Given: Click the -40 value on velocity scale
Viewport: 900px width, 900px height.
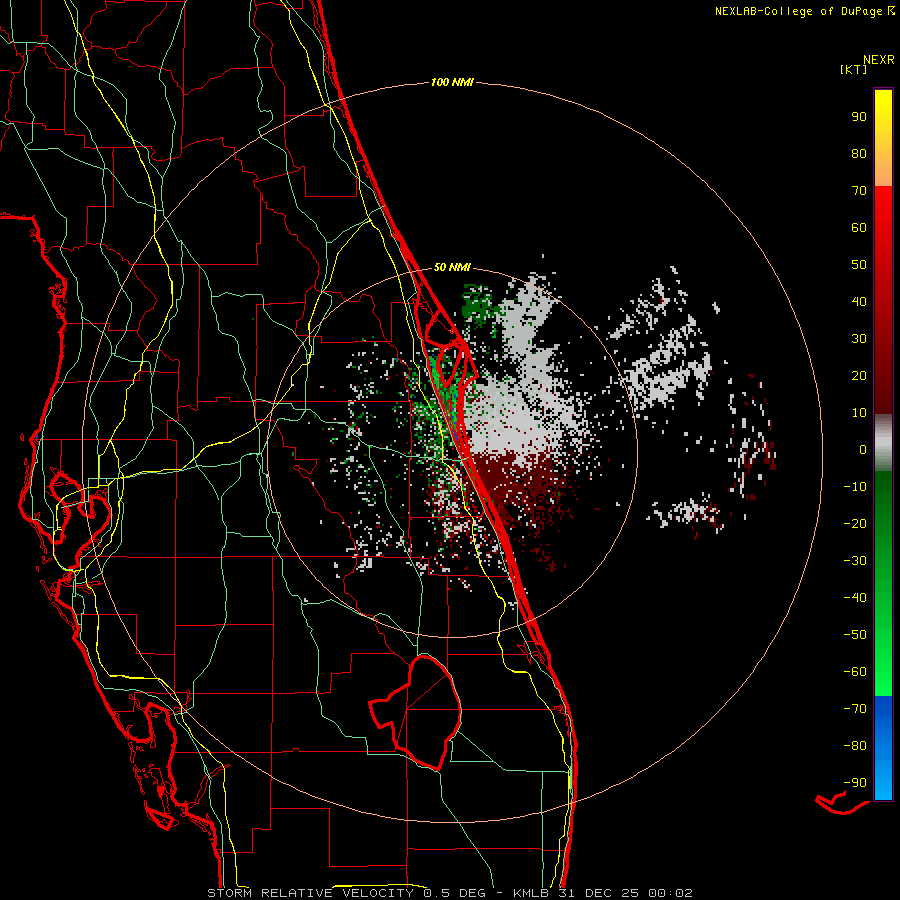Looking at the screenshot, I should click(x=855, y=598).
